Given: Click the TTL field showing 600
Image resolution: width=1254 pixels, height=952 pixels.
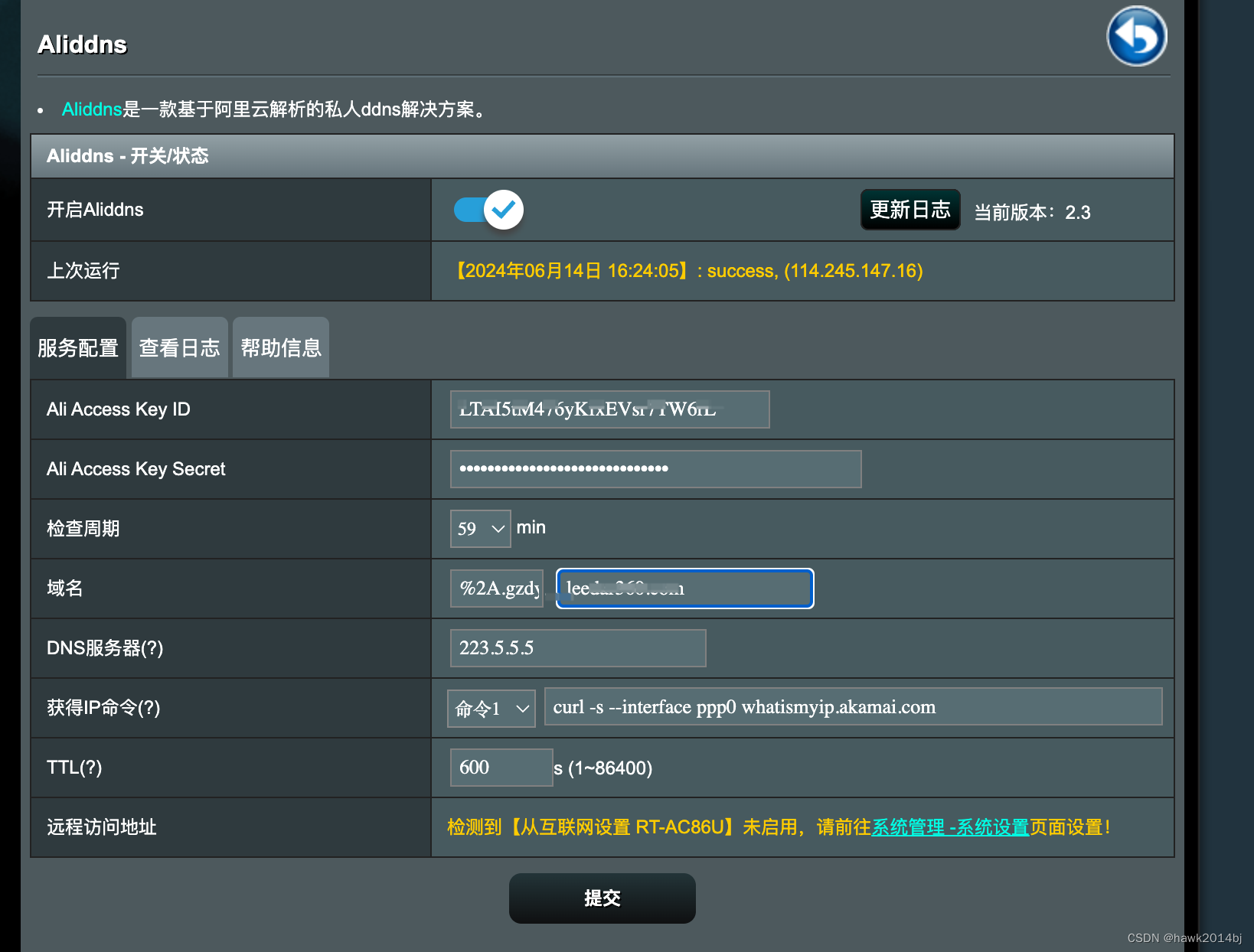Looking at the screenshot, I should (x=501, y=767).
